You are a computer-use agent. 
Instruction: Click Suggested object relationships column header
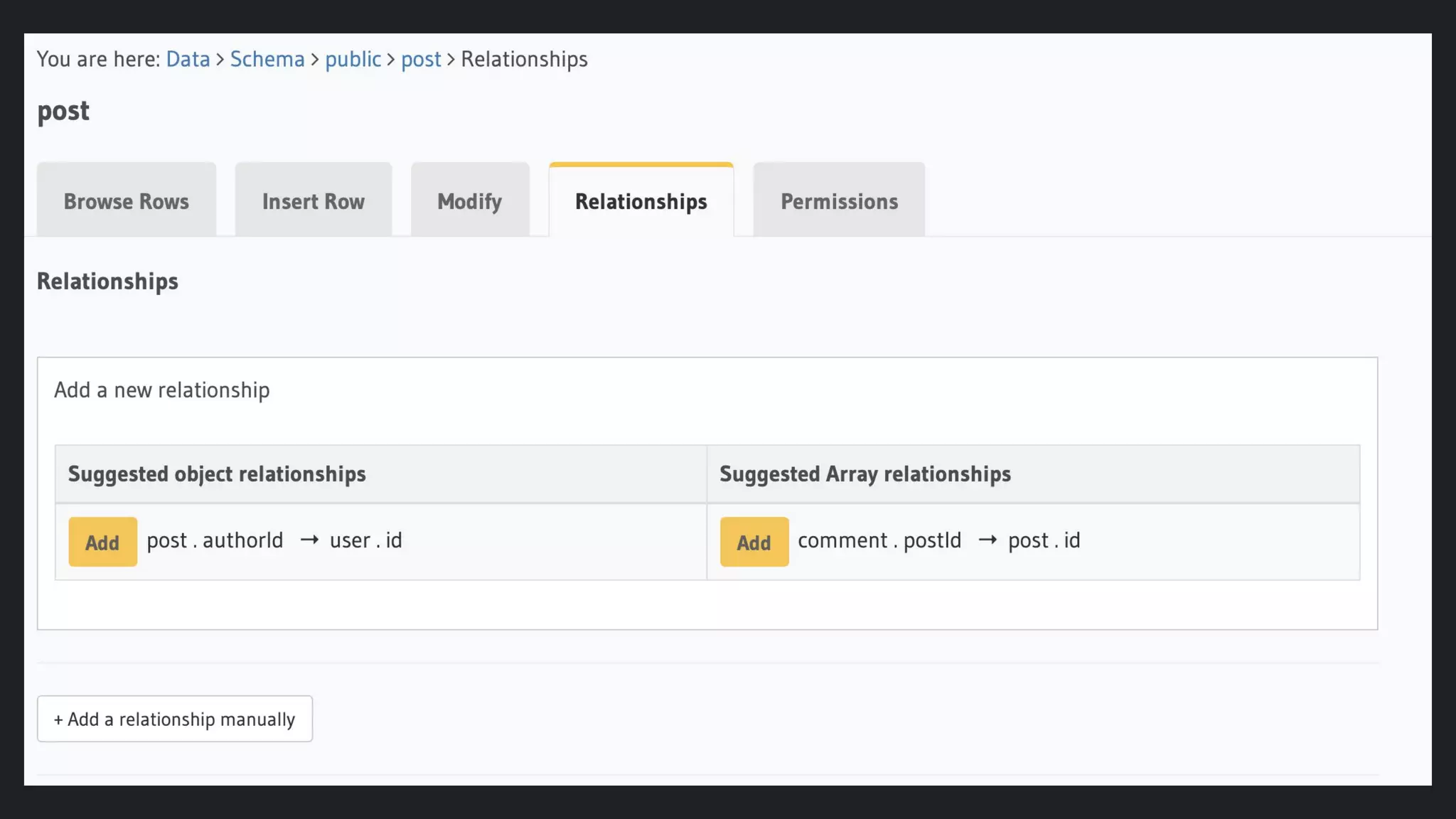[x=217, y=474]
